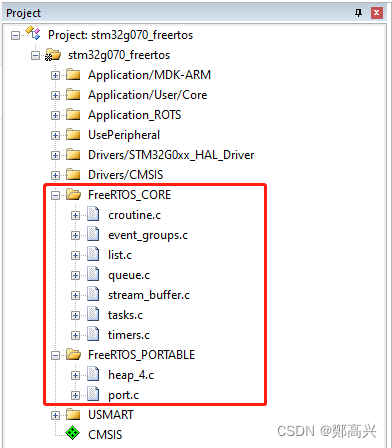392x448 pixels.
Task: Expand the Application_ROTS group
Action: (55, 115)
